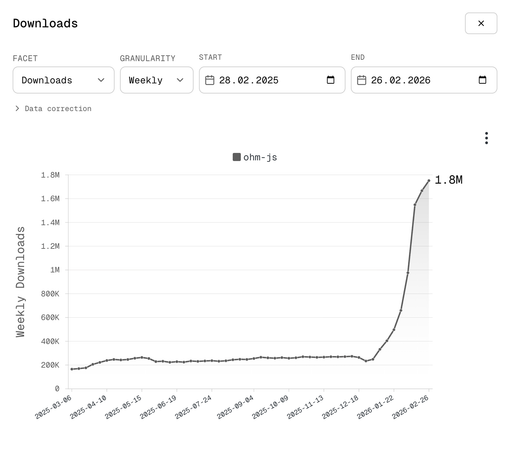This screenshot has height=451, width=510.
Task: Click the 2025-04-10 x-axis label
Action: pyautogui.click(x=88, y=407)
